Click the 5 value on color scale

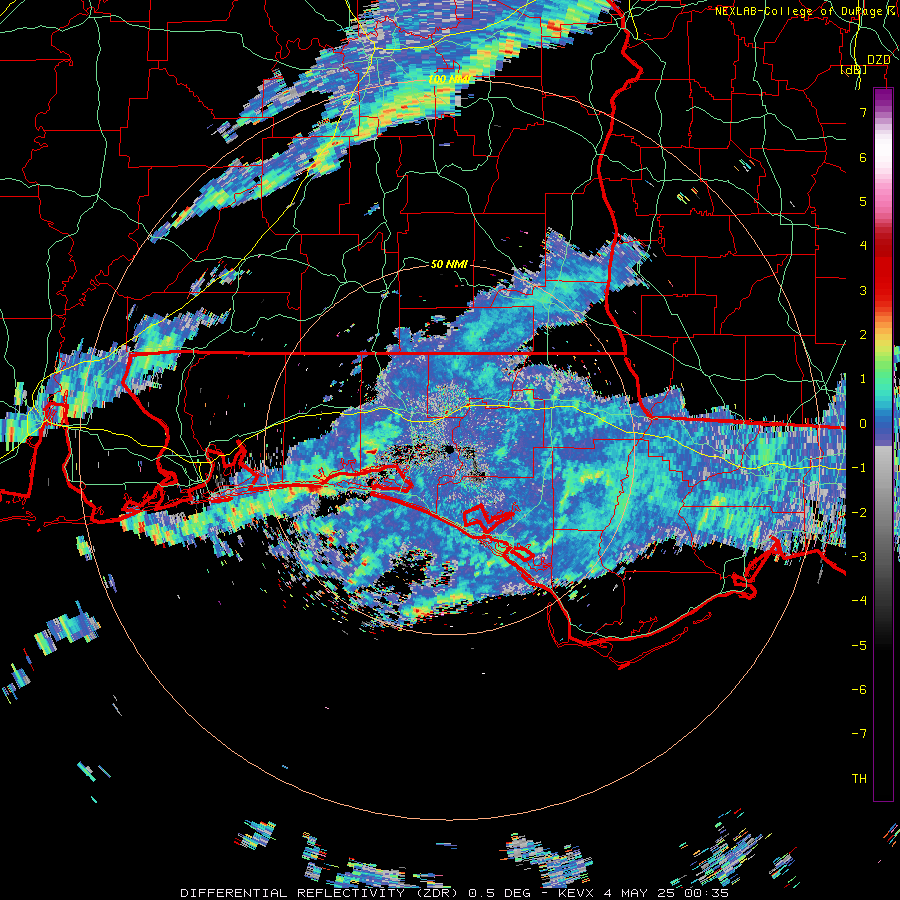tap(863, 201)
